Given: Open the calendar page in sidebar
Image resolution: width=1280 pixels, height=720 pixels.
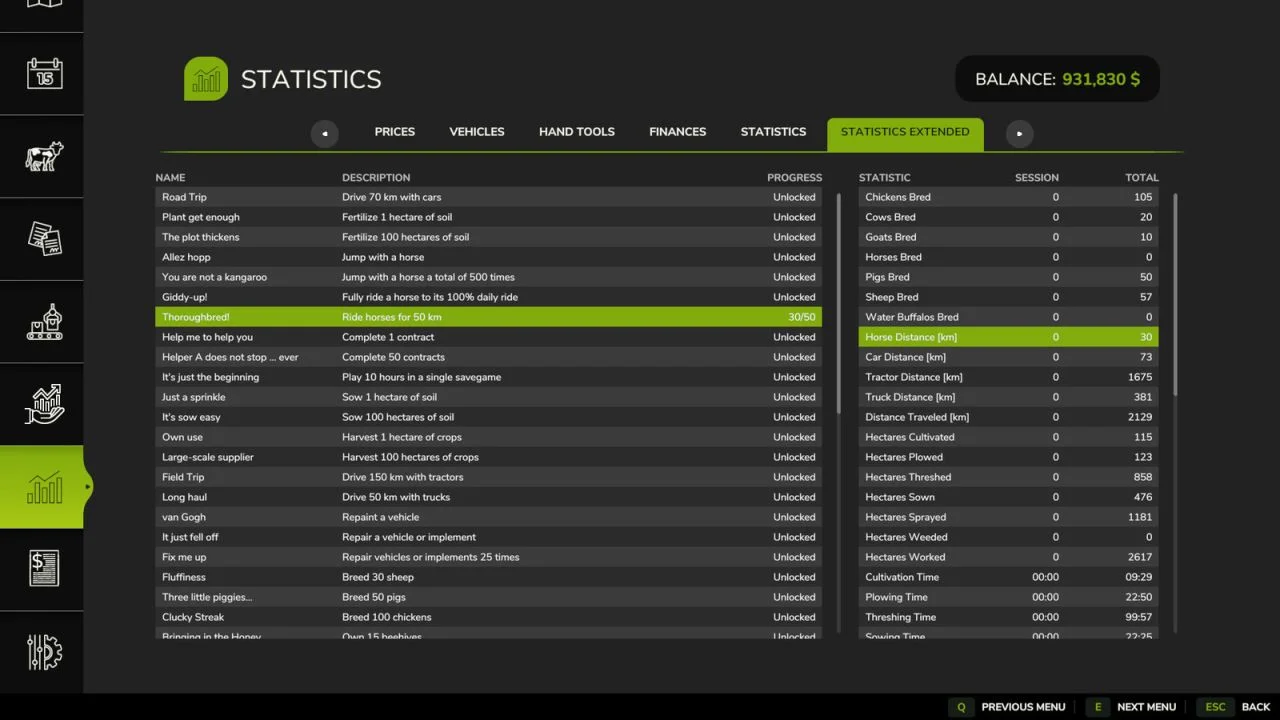Looking at the screenshot, I should [x=44, y=73].
